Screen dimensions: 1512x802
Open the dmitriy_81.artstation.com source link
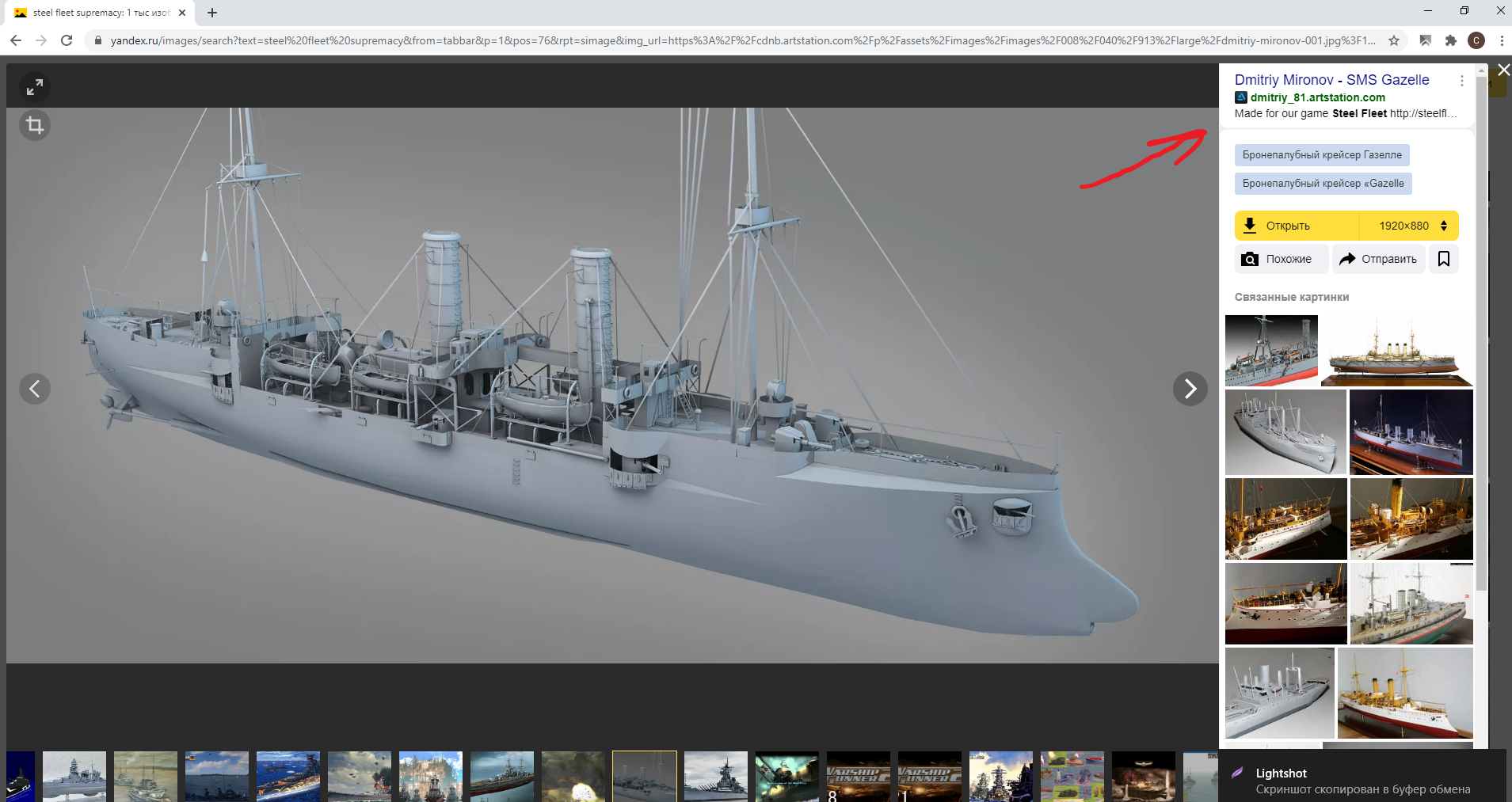click(x=1317, y=97)
